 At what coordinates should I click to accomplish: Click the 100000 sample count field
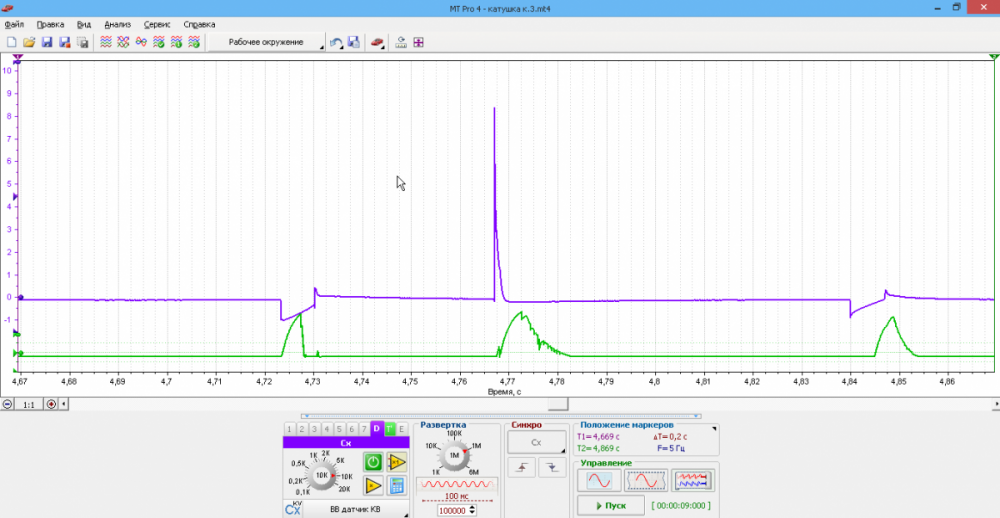coord(453,510)
